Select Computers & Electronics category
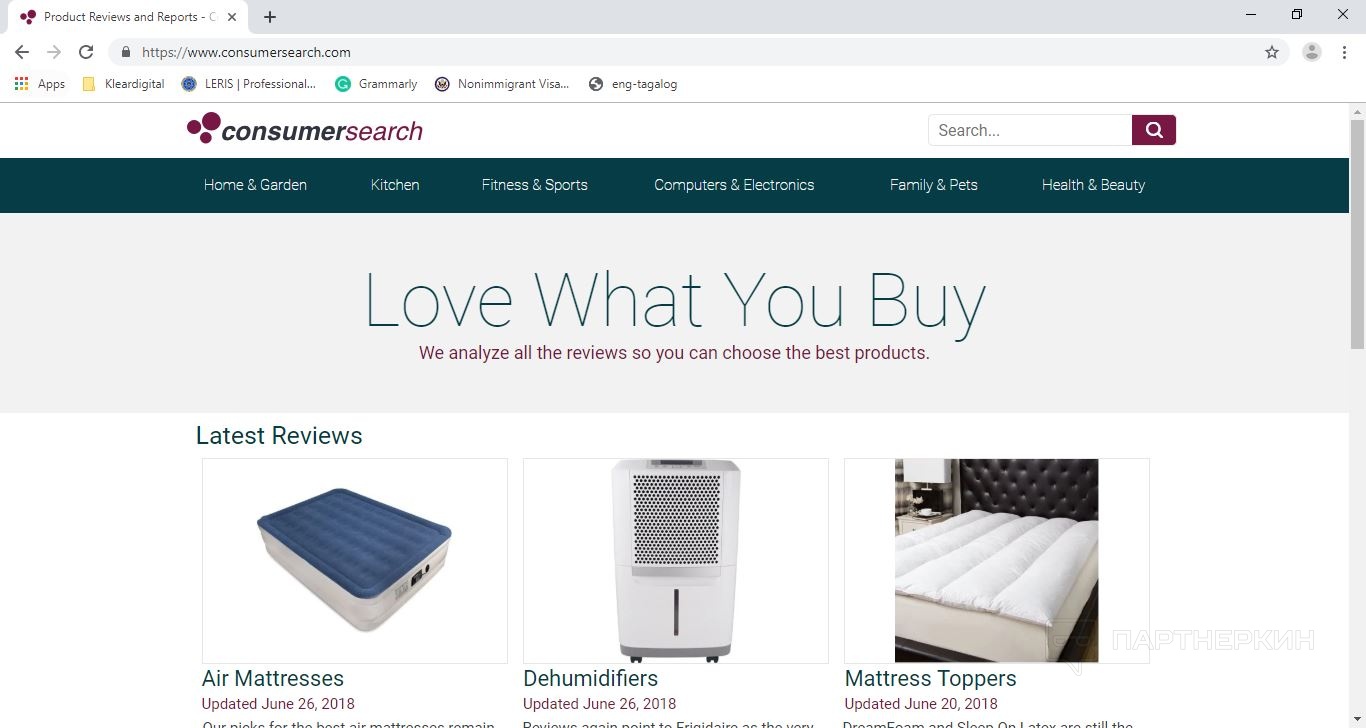 pyautogui.click(x=734, y=185)
